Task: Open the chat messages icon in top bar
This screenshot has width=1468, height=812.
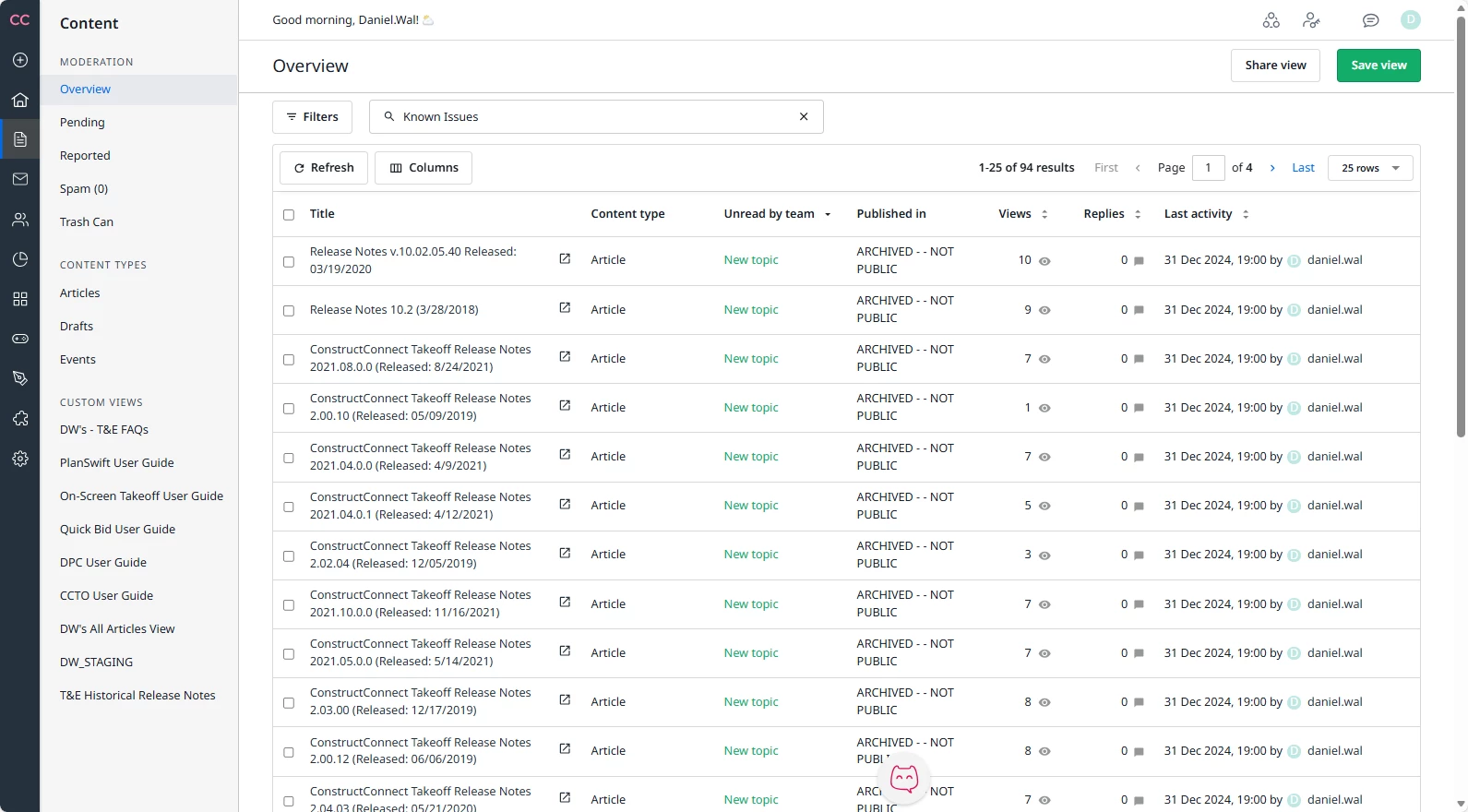Action: click(x=1370, y=20)
